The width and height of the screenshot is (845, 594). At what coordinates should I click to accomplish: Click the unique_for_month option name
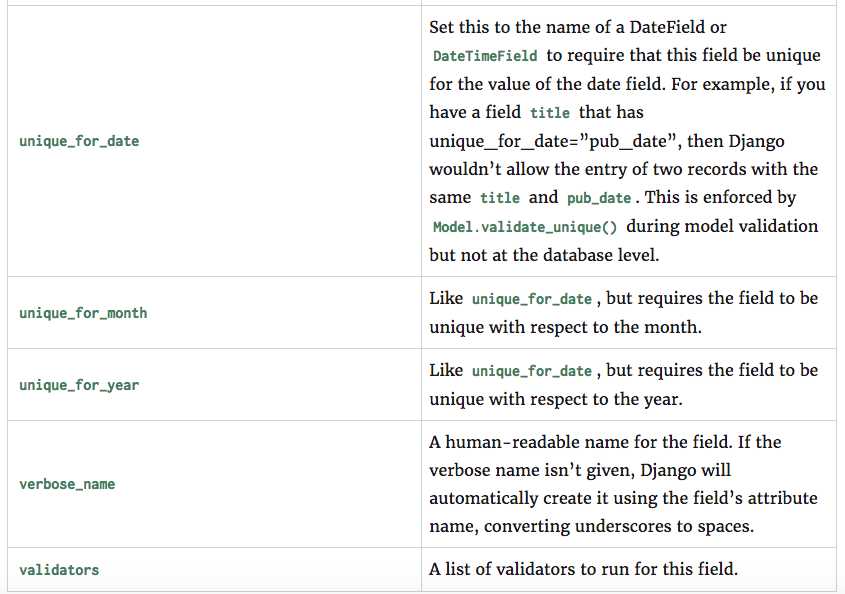83,313
